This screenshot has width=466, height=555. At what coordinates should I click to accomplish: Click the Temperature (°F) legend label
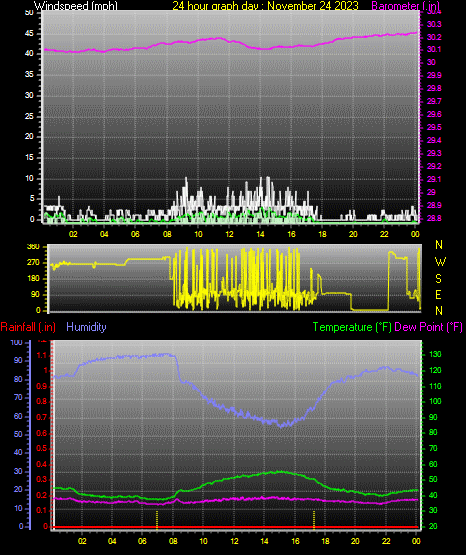pyautogui.click(x=352, y=327)
